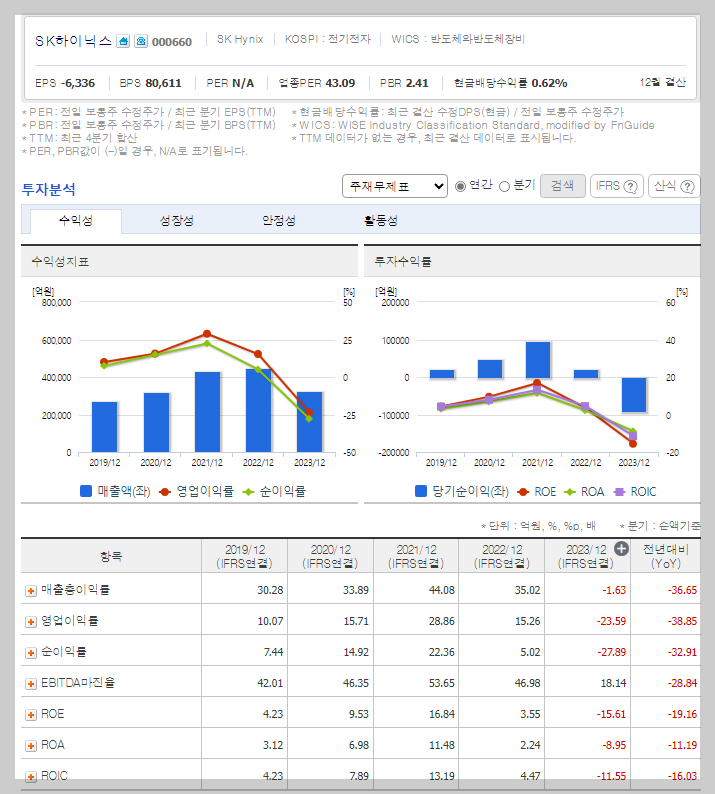The image size is (715, 794).
Task: Open the 주재무제표 dropdown
Action: [x=395, y=186]
